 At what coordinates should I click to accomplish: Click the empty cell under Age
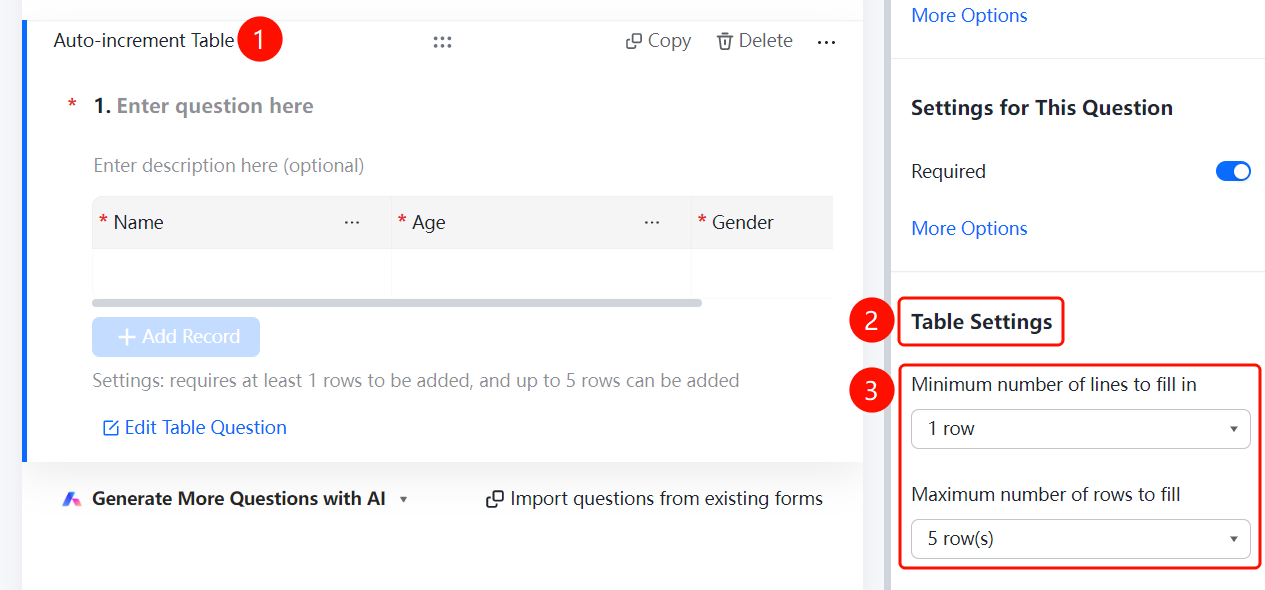coord(541,273)
